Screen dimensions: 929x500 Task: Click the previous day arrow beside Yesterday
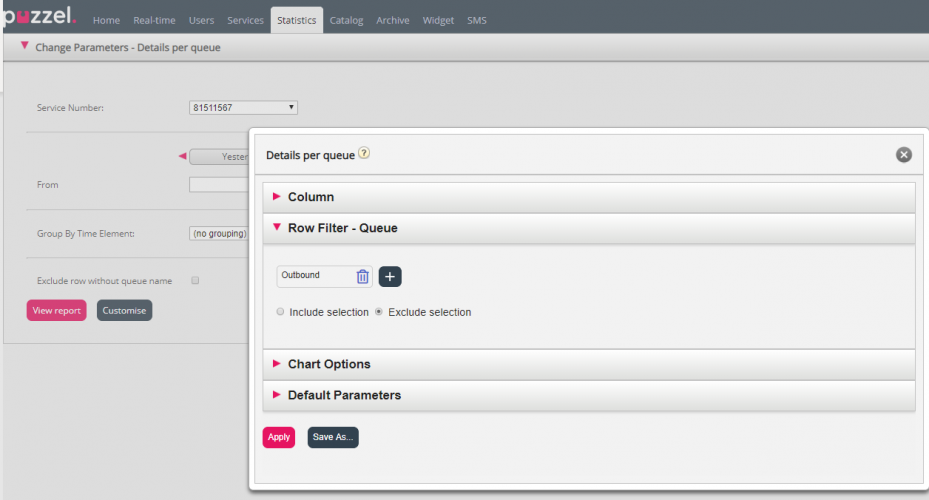pos(182,156)
